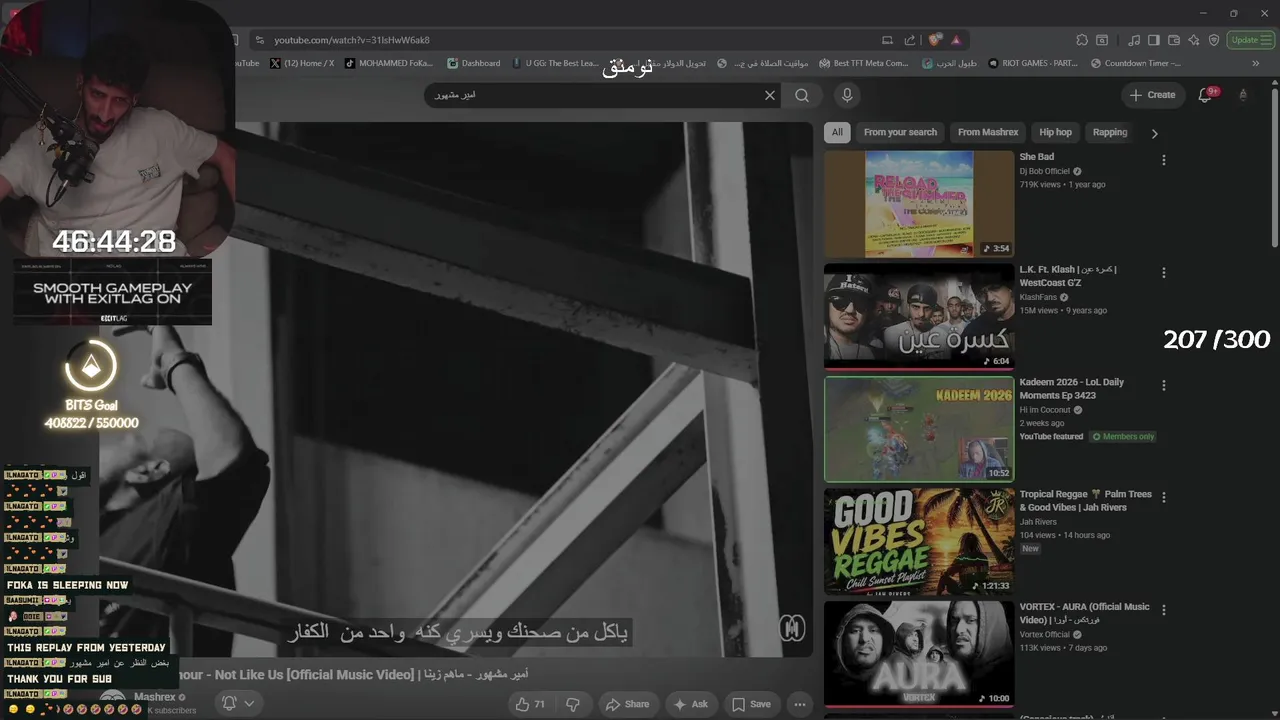Screen dimensions: 1280x720
Task: Open the VORTEX - AURA video thumbnail
Action: pos(919,654)
